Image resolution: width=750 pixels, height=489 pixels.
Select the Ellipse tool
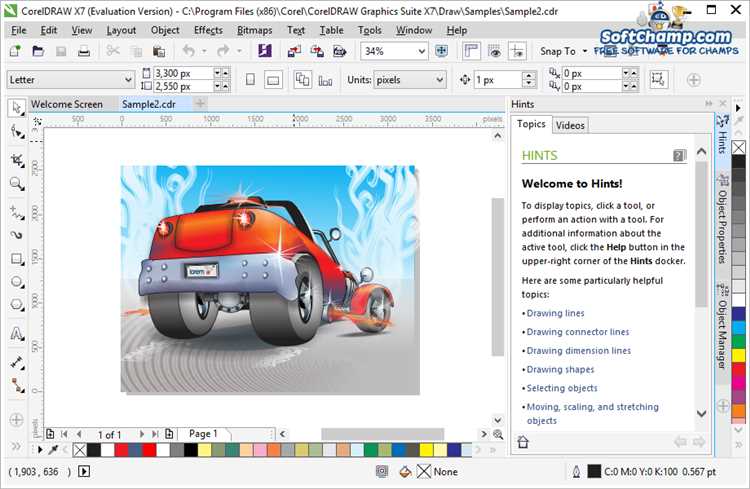pos(17,282)
